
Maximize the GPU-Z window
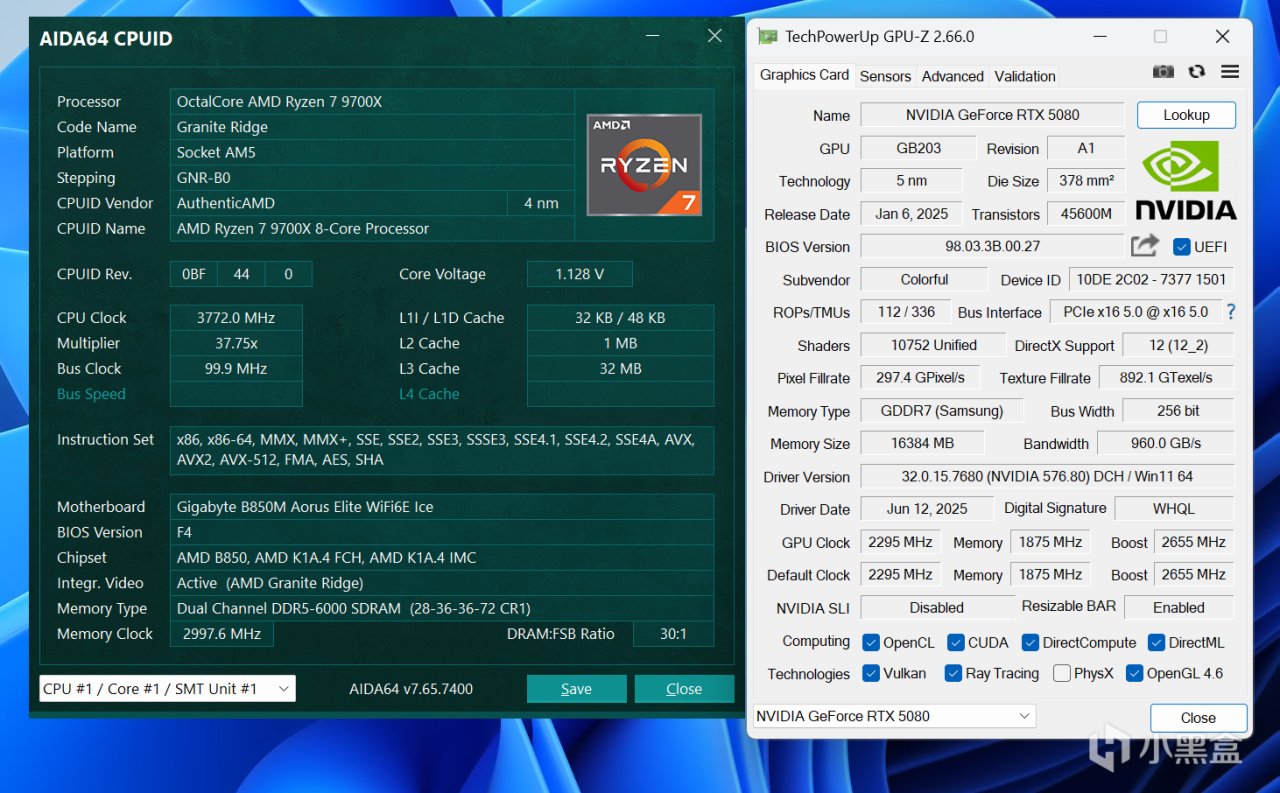point(1160,37)
